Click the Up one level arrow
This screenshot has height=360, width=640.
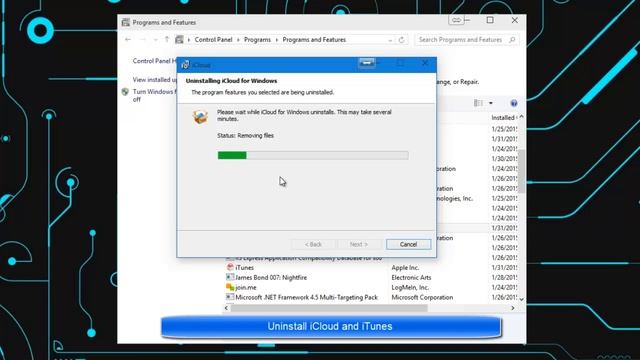tap(167, 40)
